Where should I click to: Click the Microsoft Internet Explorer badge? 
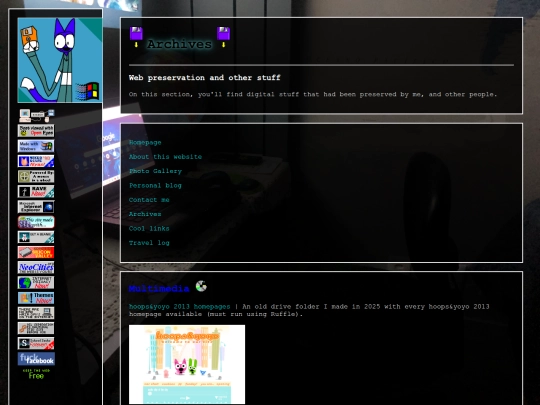36,207
